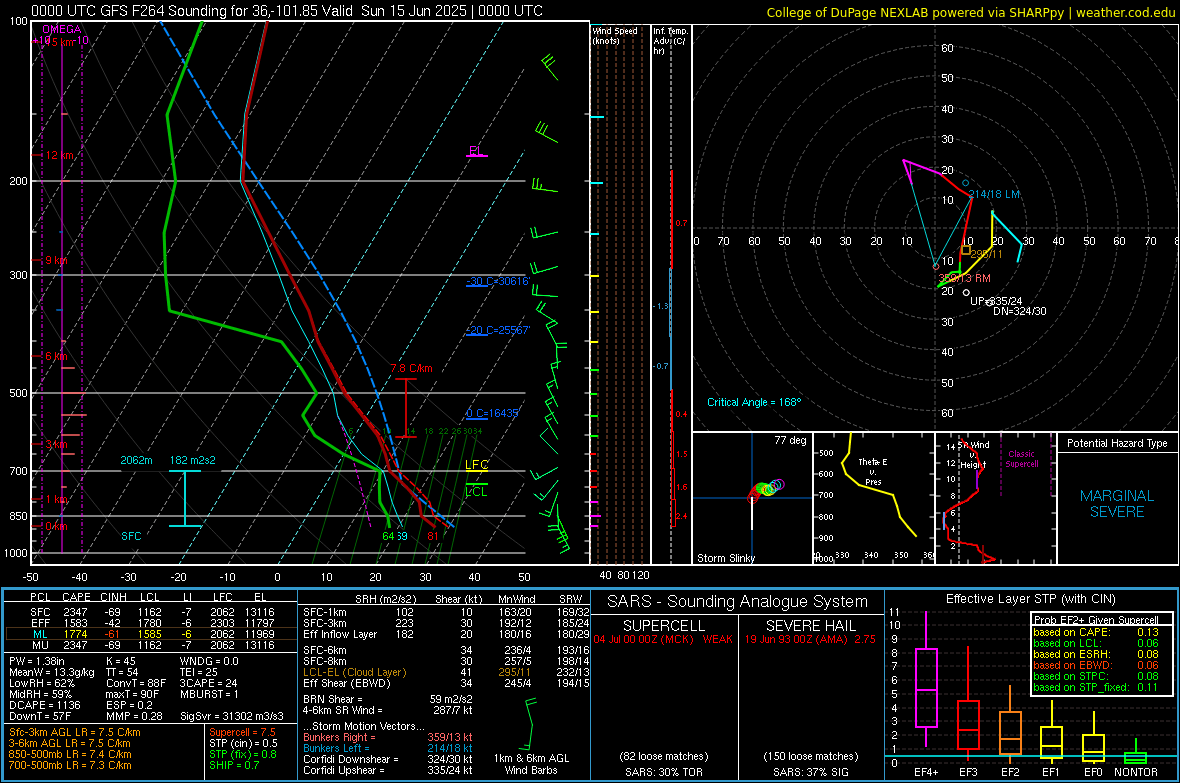Click the red 'Bunkers Right =' line
The height and width of the screenshot is (783, 1180).
tap(388, 737)
